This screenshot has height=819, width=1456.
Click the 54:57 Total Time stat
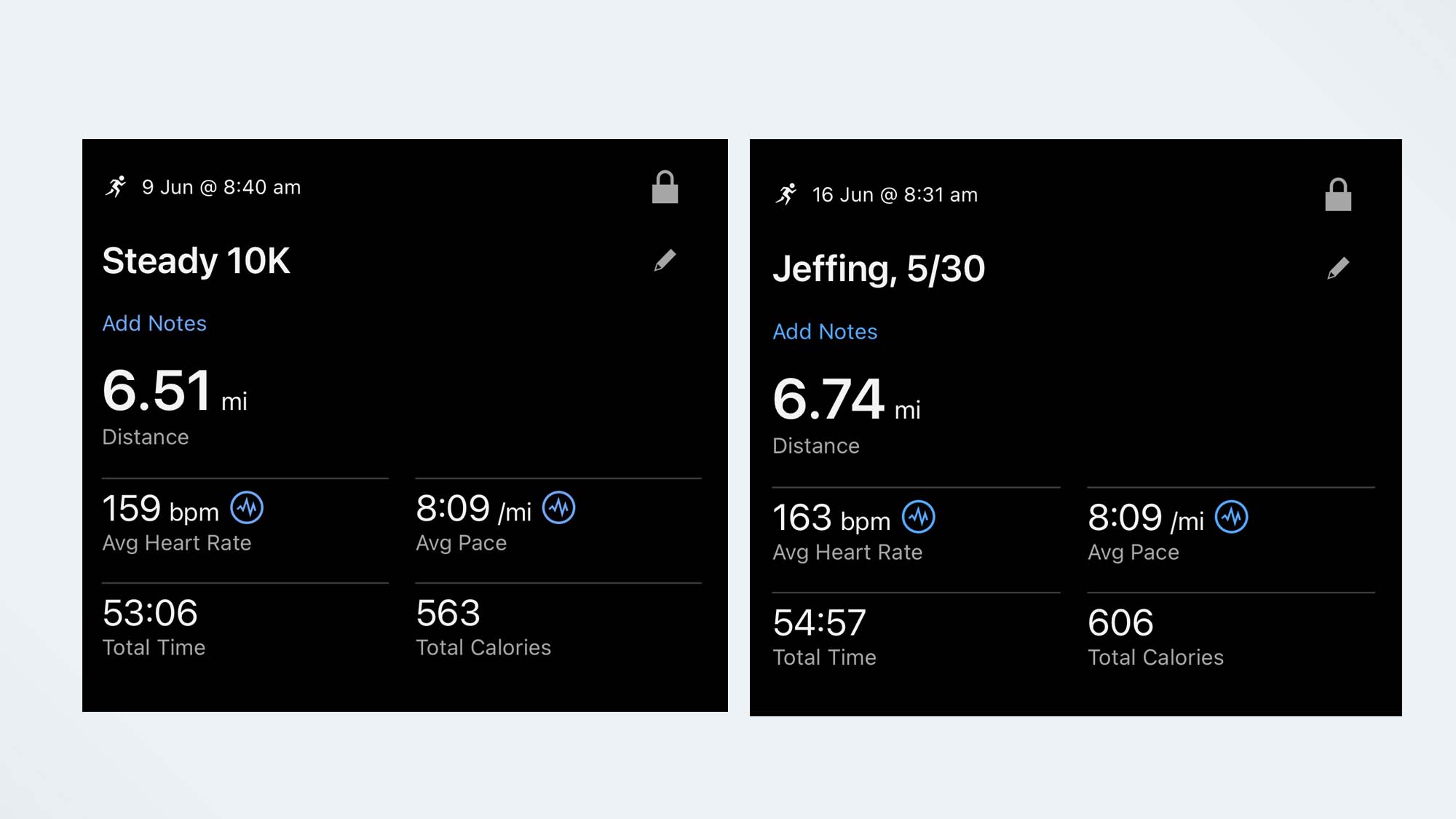(820, 624)
